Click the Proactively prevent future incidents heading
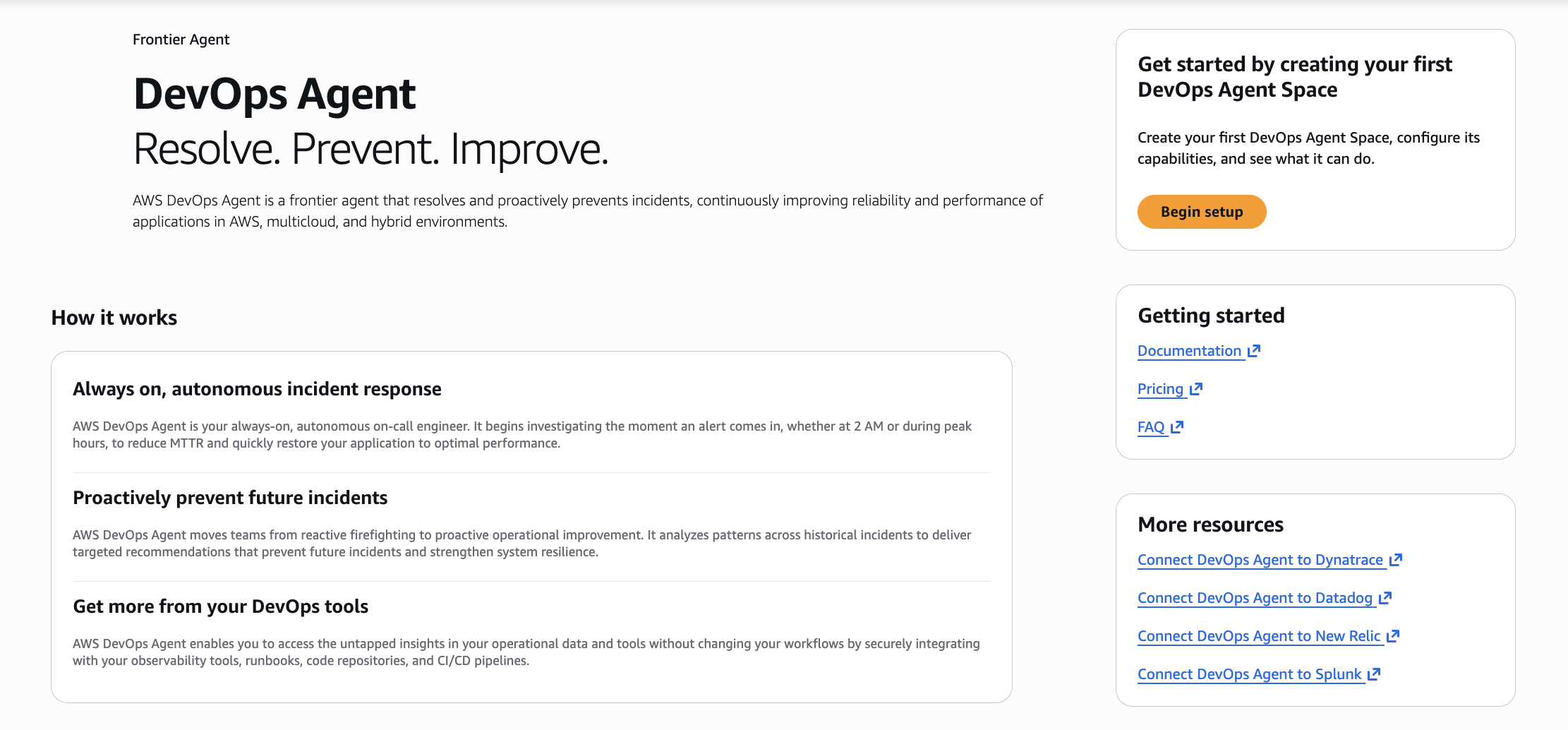The image size is (1568, 730). point(230,498)
